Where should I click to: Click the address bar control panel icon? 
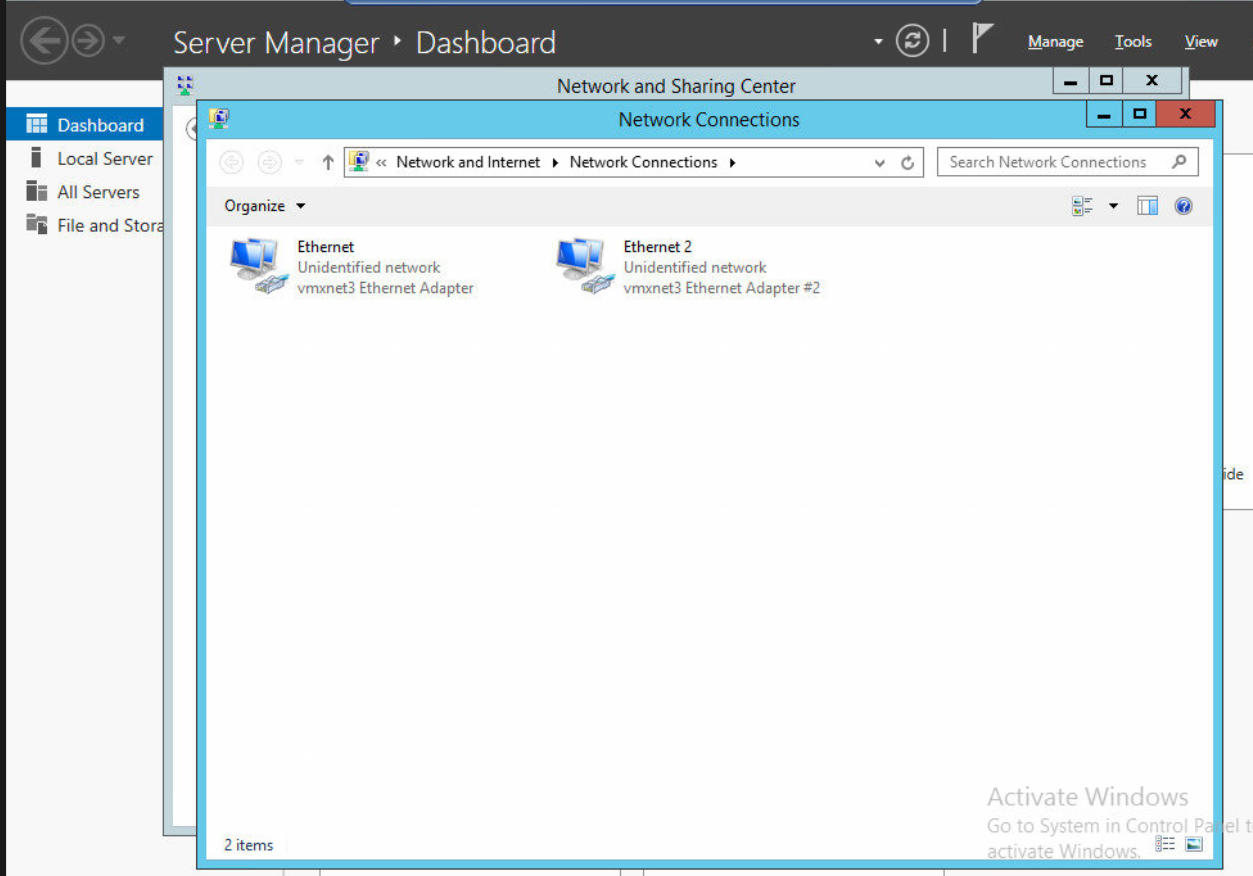point(359,161)
